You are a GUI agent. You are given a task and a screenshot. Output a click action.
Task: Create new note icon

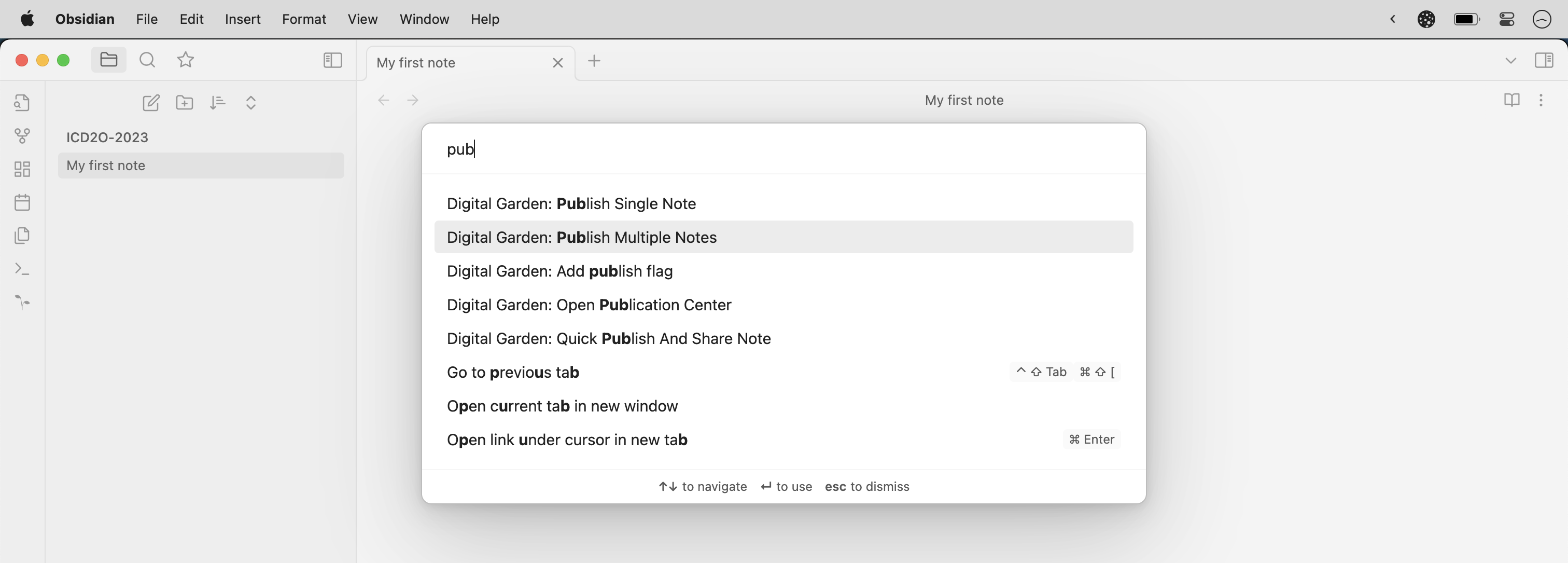[x=151, y=102]
